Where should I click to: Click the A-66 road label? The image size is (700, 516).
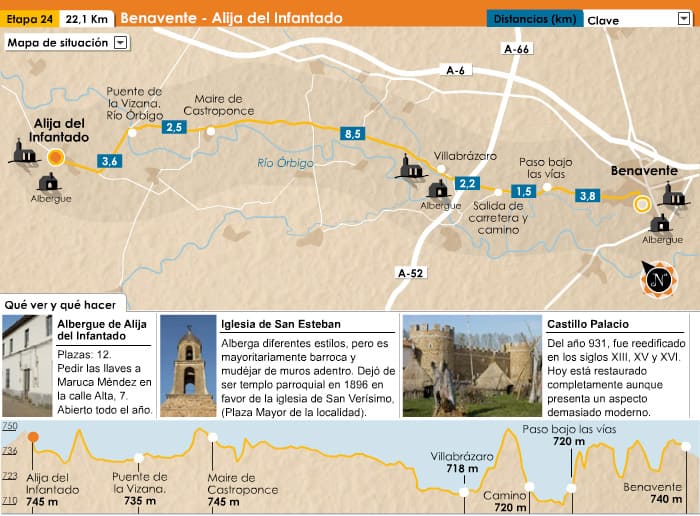click(x=516, y=49)
